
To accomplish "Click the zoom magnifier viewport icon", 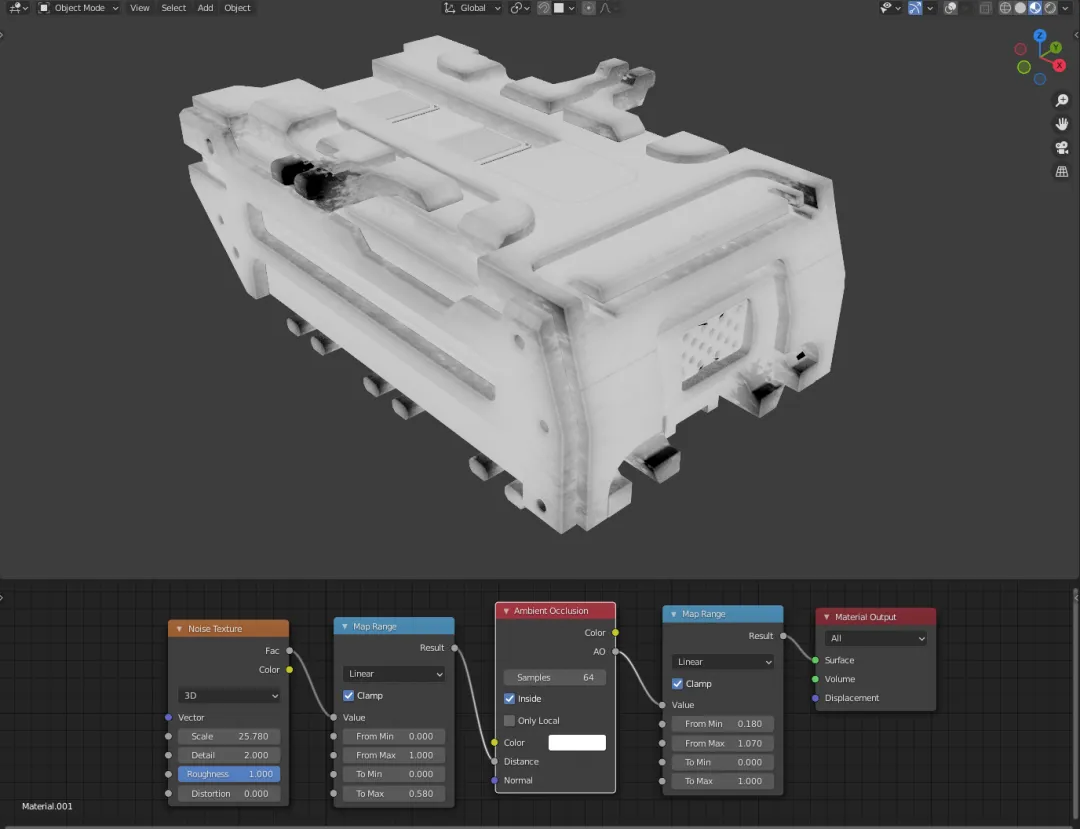I will pyautogui.click(x=1062, y=101).
